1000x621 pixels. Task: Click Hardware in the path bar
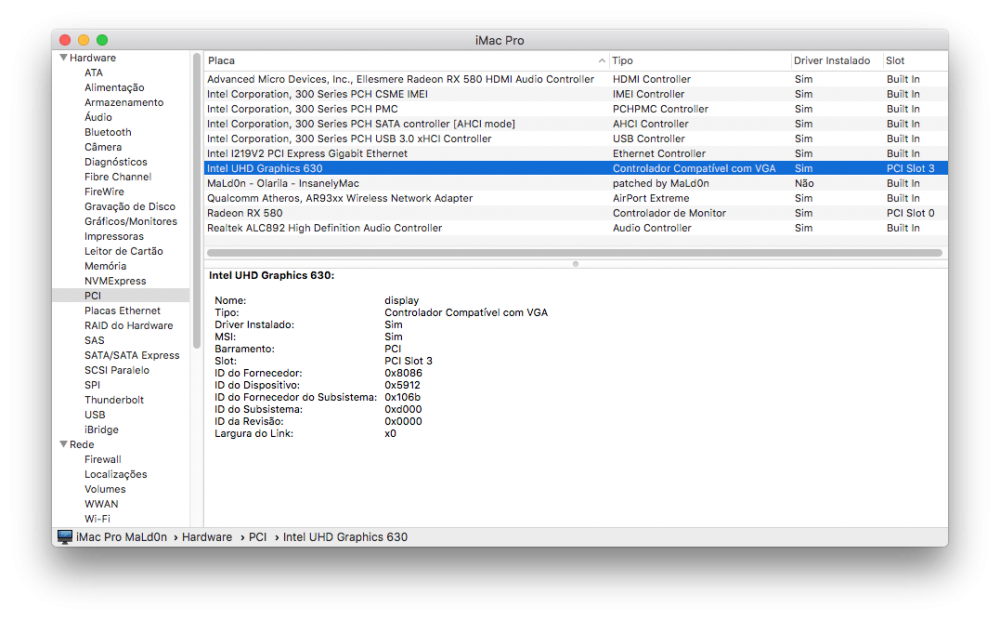pyautogui.click(x=207, y=537)
